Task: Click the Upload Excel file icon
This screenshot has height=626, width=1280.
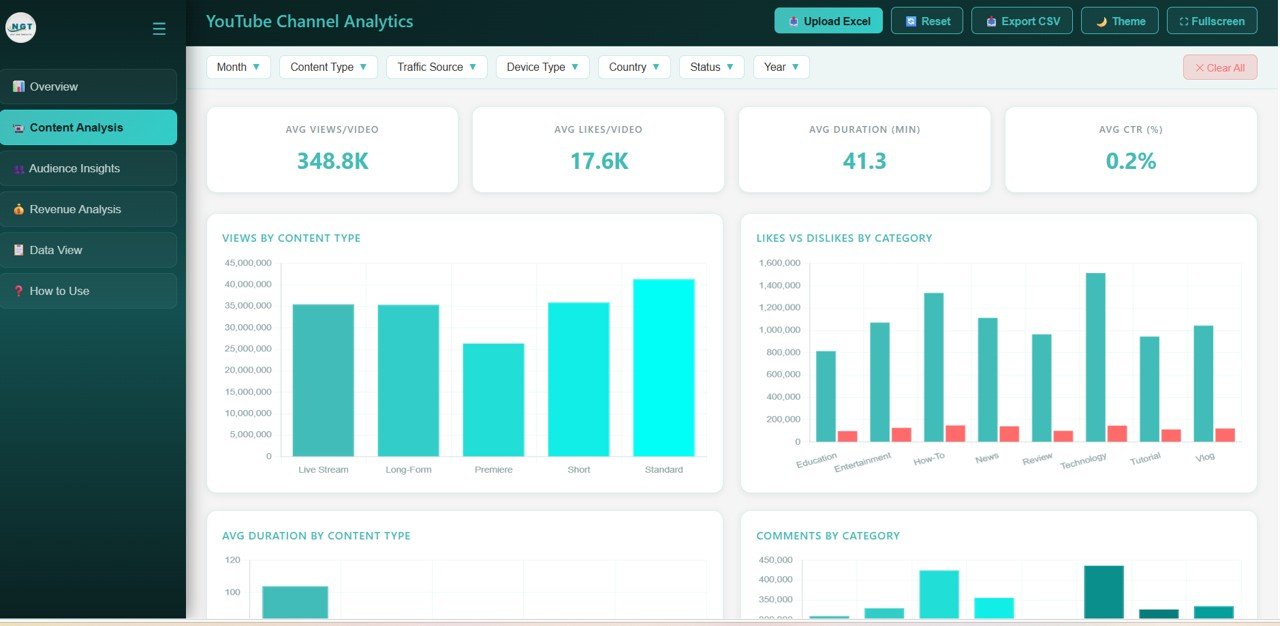Action: click(792, 20)
